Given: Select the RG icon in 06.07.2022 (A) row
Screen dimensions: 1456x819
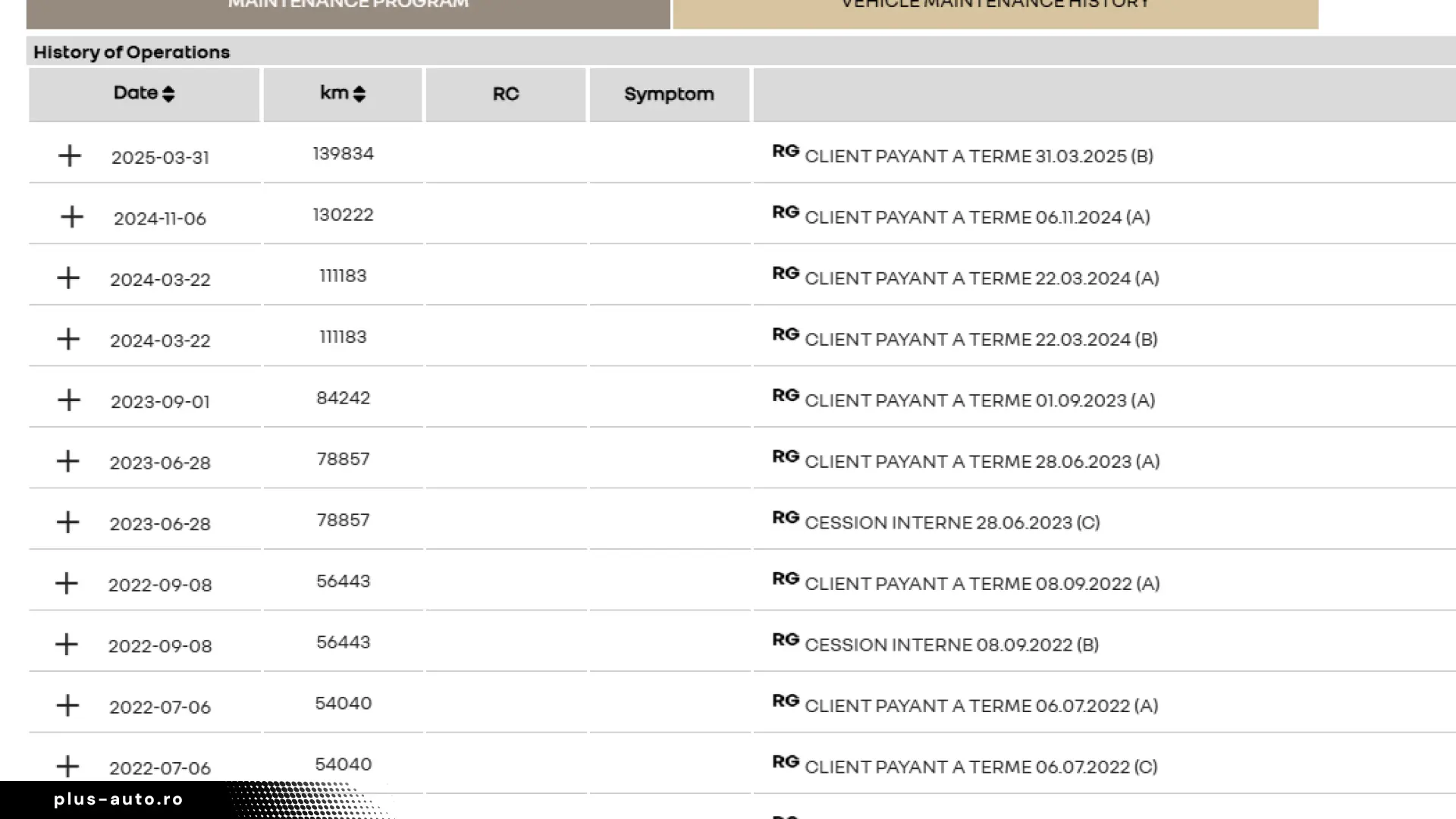Looking at the screenshot, I should pyautogui.click(x=786, y=701).
